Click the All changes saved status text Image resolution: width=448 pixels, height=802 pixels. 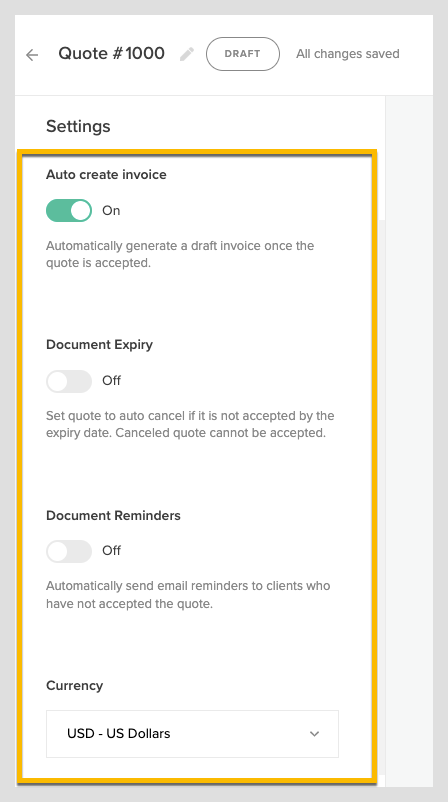348,54
